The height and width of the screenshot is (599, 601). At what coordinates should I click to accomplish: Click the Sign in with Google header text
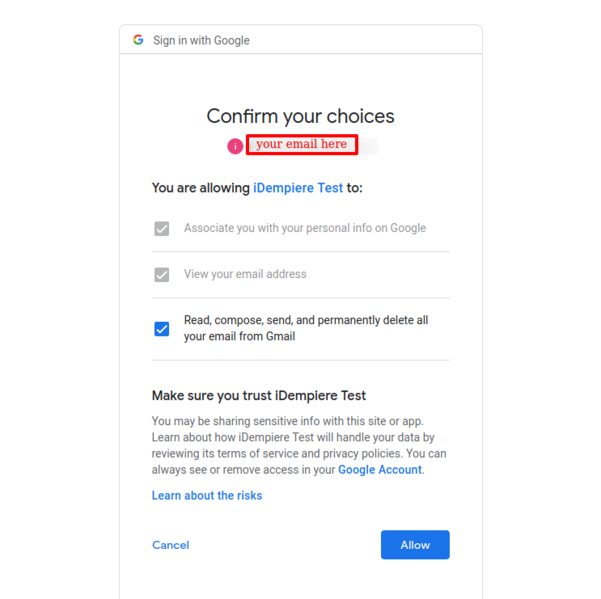point(201,40)
